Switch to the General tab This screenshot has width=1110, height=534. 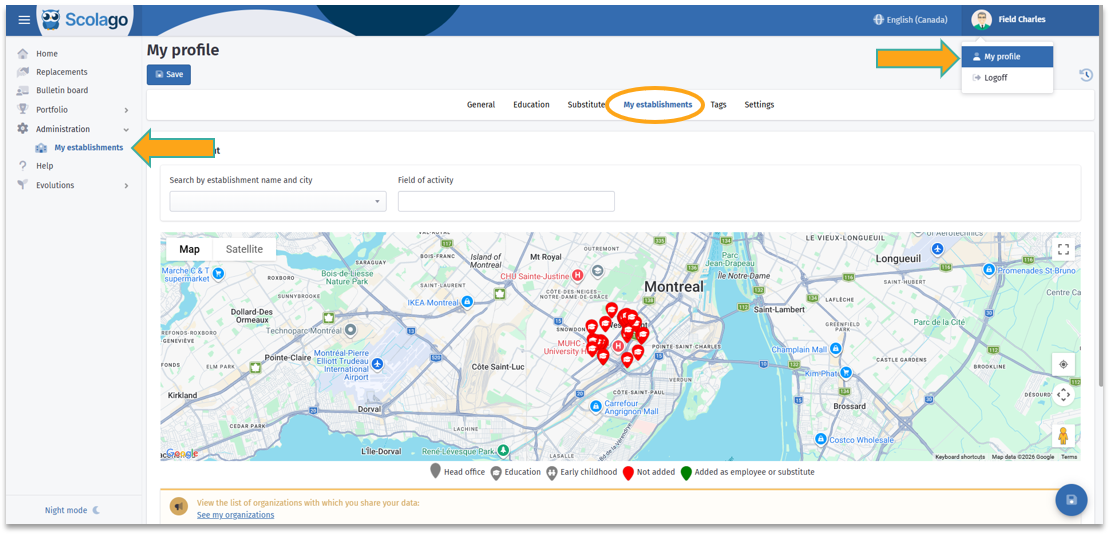(x=481, y=105)
